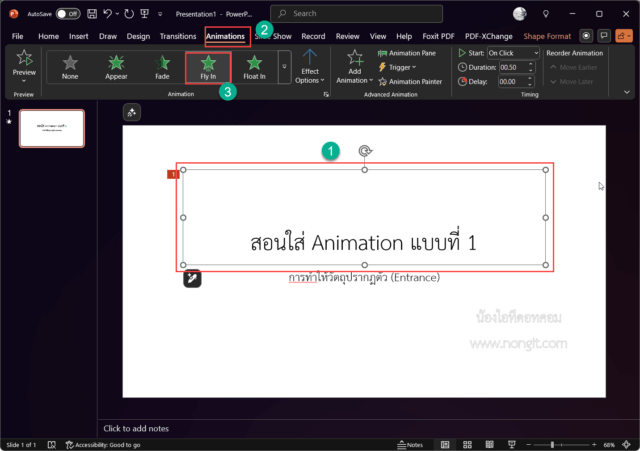This screenshot has height=451, width=640.
Task: Click the user account avatar
Action: (520, 14)
